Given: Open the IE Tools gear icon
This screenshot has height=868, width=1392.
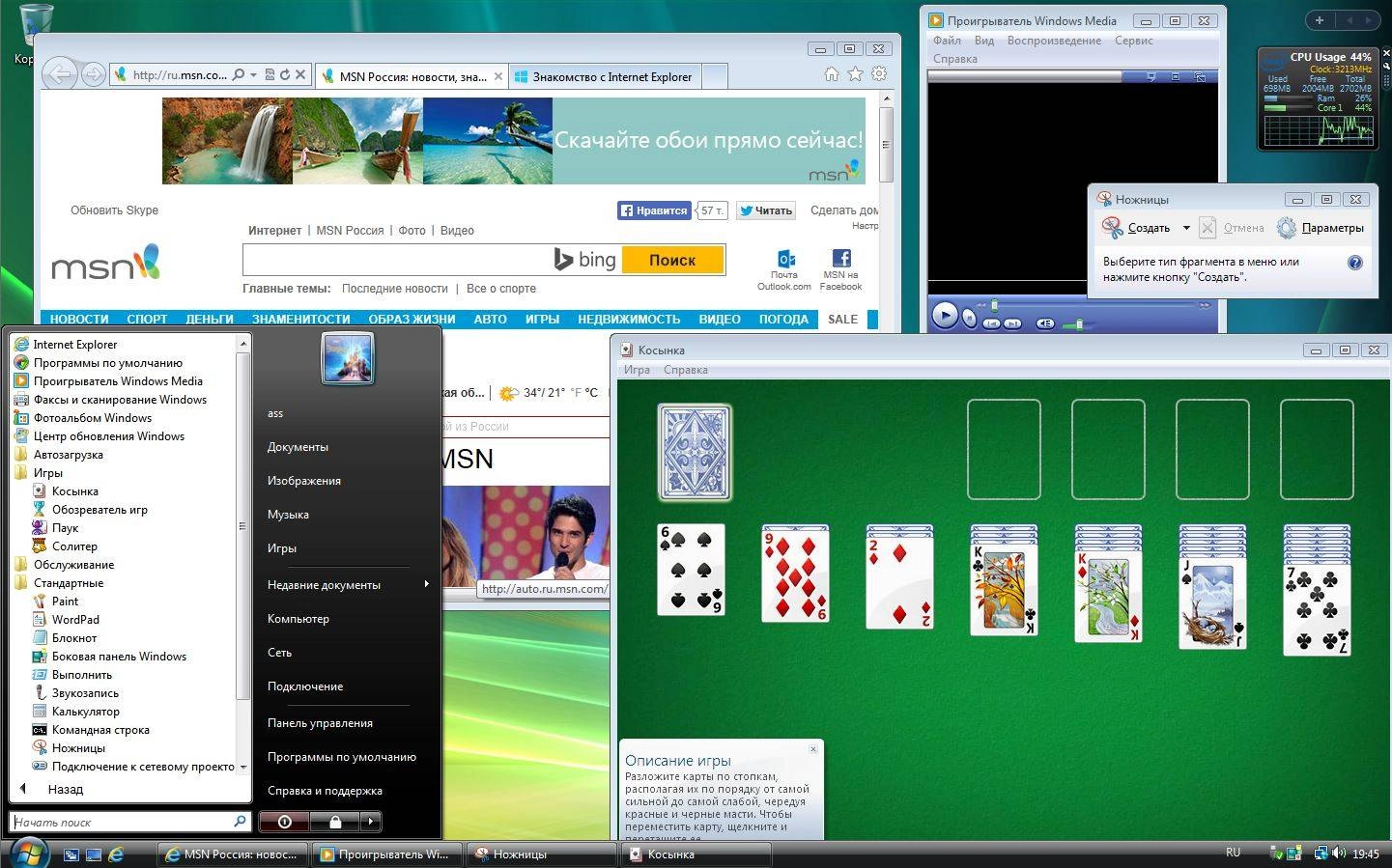Looking at the screenshot, I should (879, 74).
